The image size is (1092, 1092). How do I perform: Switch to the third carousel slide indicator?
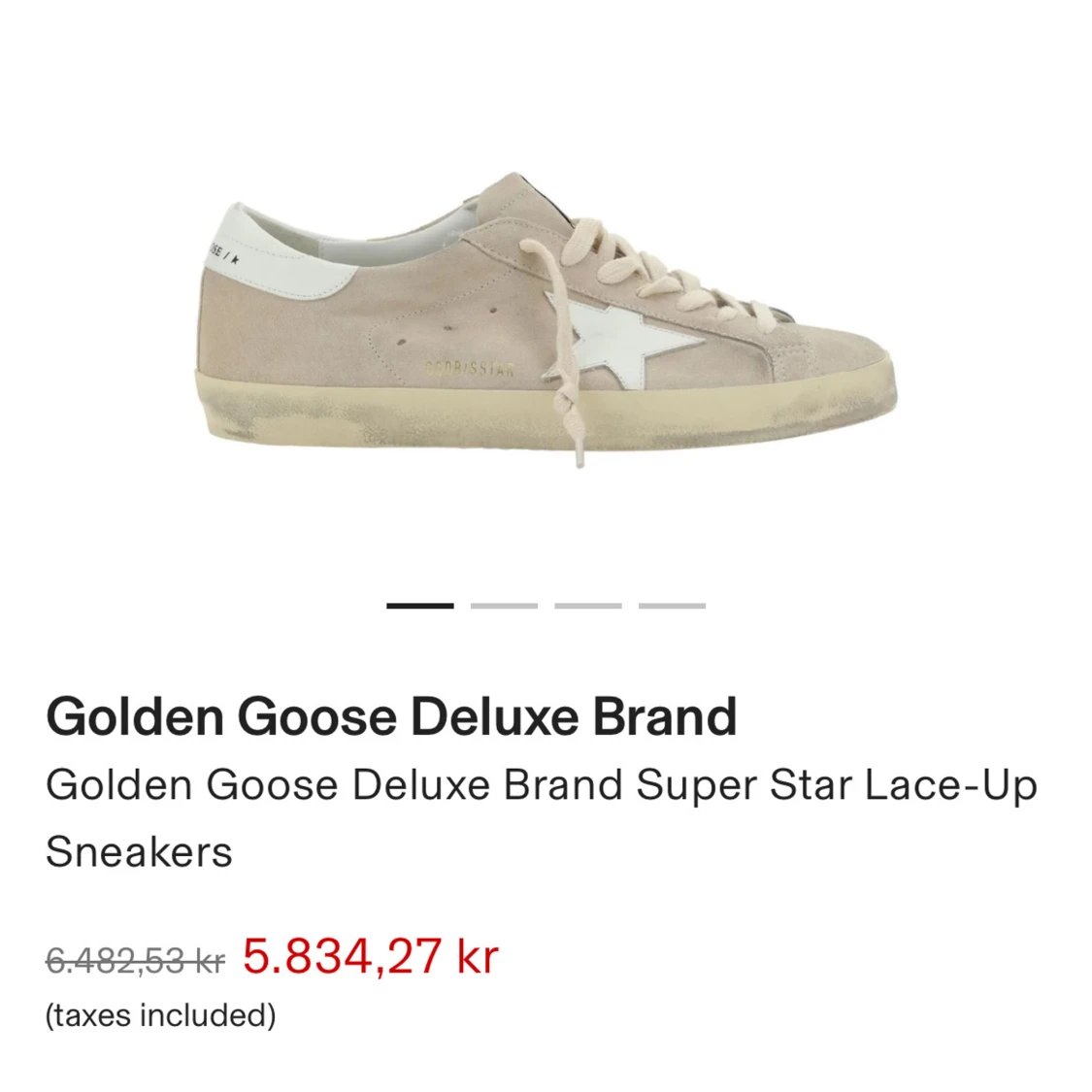click(587, 606)
